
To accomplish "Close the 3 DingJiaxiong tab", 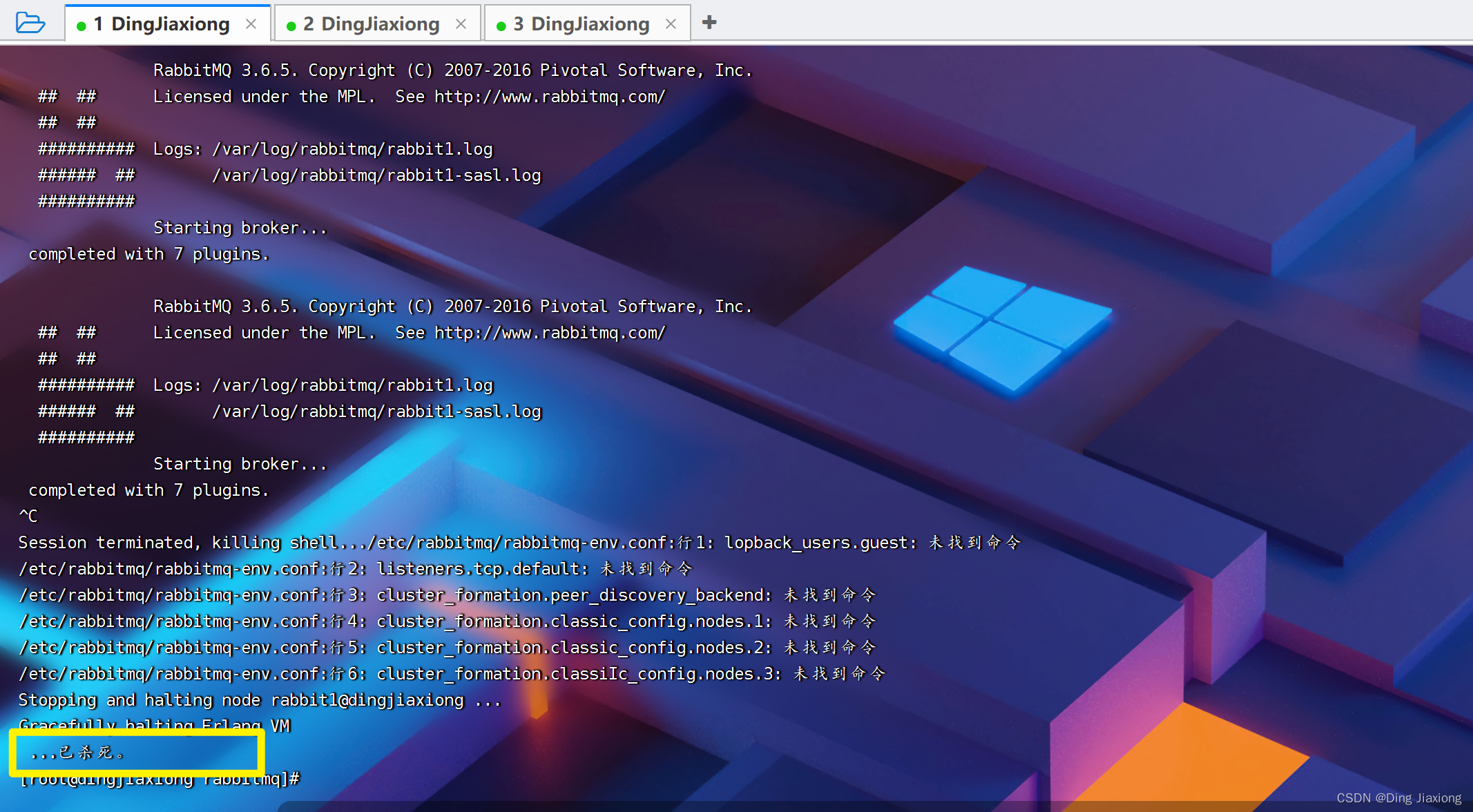I will [671, 23].
